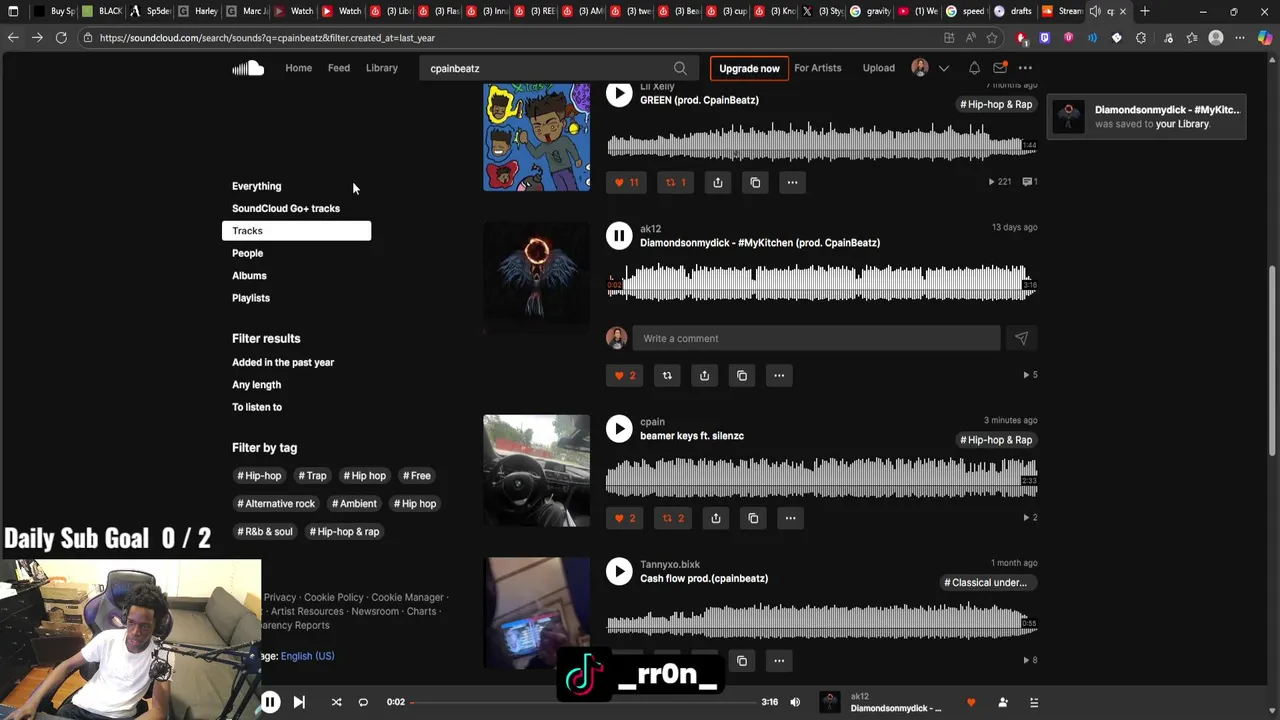This screenshot has width=1280, height=720.
Task: Filter by #Alternative rock tag
Action: [x=276, y=504]
